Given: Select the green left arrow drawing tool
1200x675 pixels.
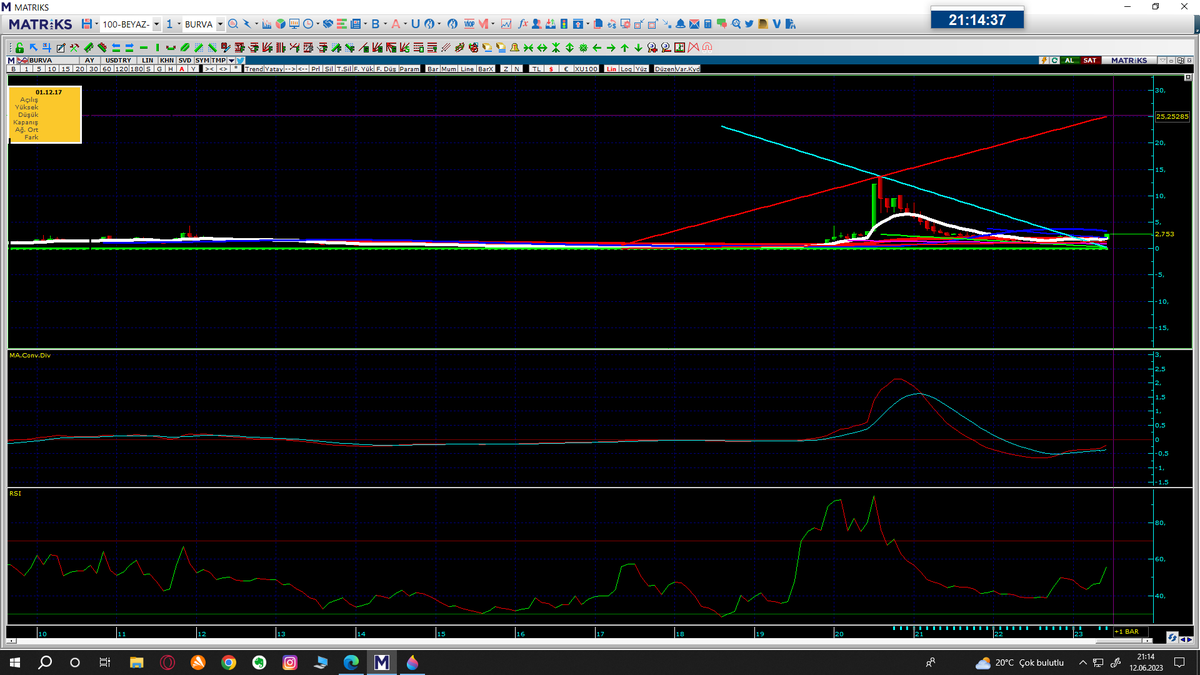Looking at the screenshot, I should [597, 47].
